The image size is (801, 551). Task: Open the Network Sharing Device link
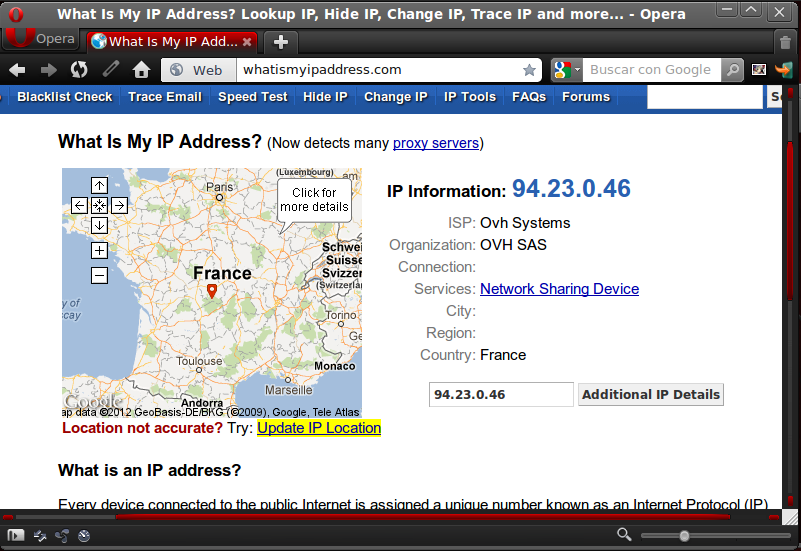[559, 289]
